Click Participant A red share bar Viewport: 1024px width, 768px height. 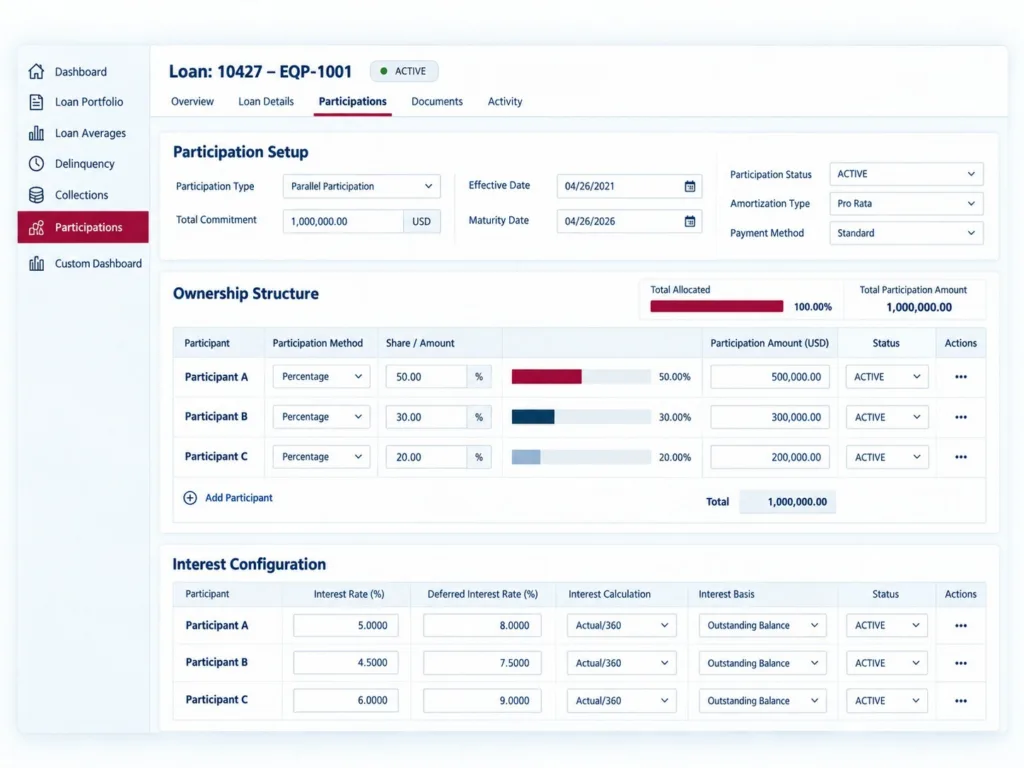click(547, 377)
